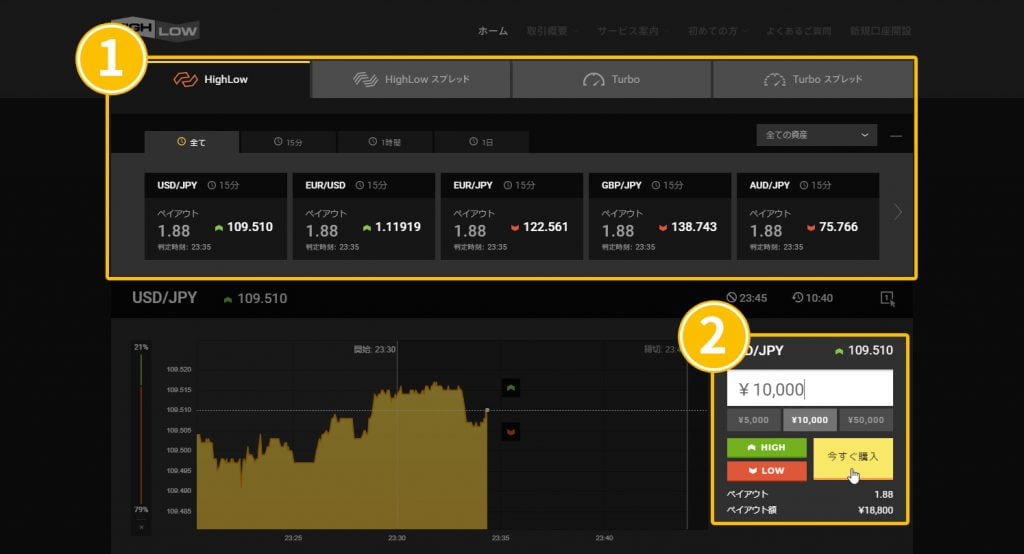Collapse the asset panel with the dash icon
Viewport: 1024px width, 554px height.
pos(895,135)
